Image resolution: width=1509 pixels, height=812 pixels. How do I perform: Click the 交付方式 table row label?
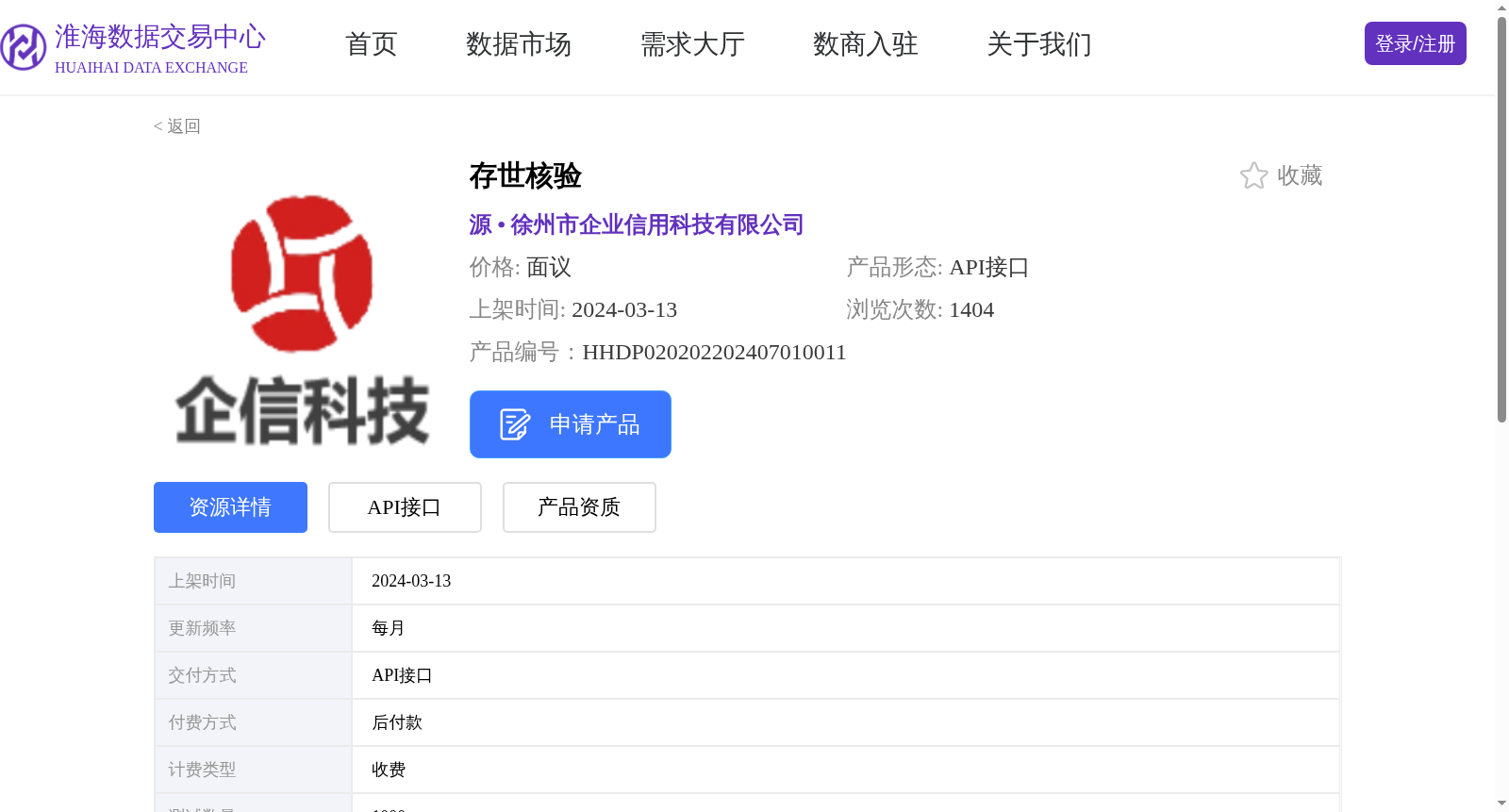pos(202,675)
